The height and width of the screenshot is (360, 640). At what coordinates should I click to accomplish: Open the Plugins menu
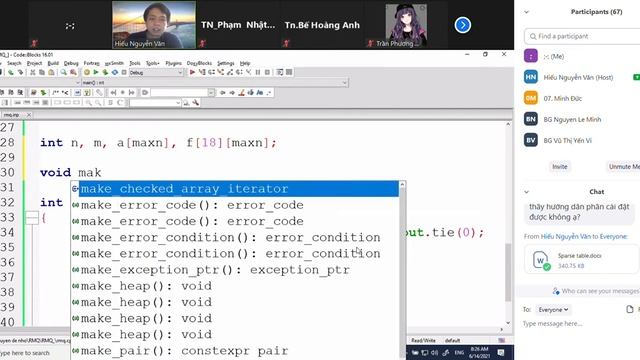173,63
